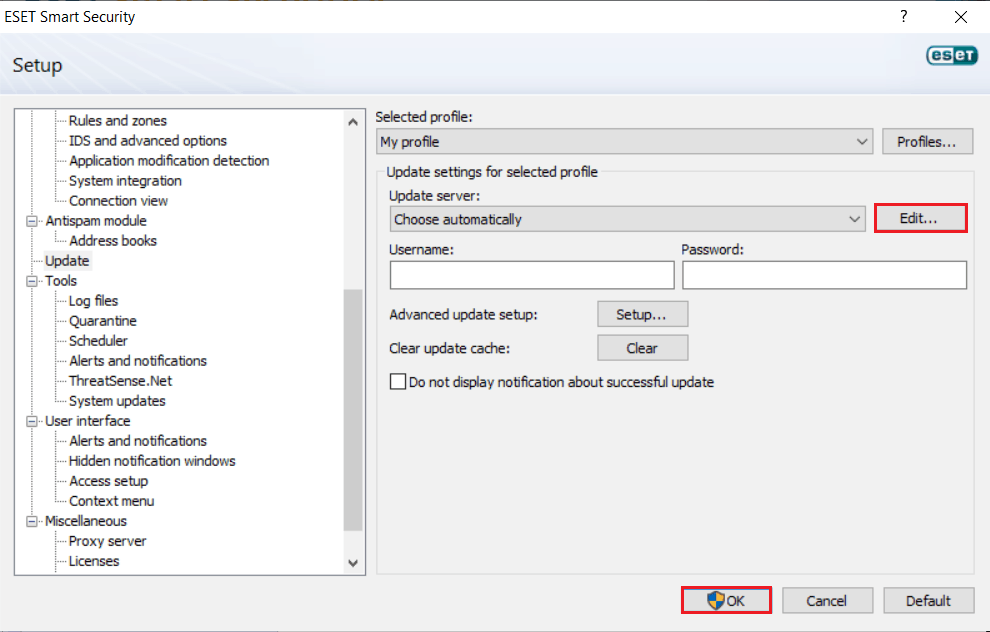The image size is (990, 632).
Task: Select System integration tree item
Action: (125, 181)
